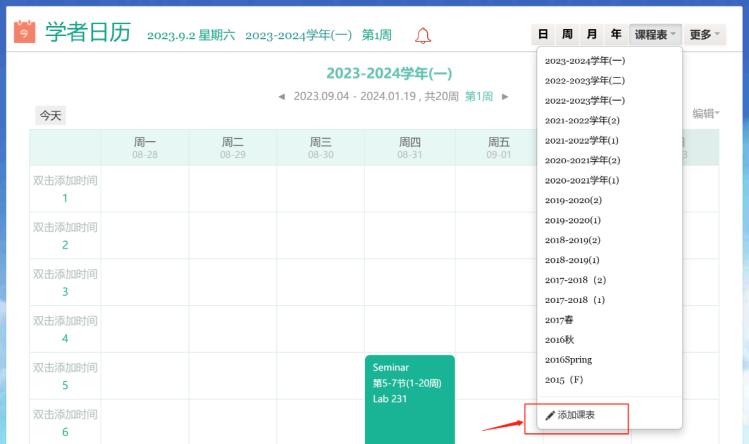
Task: Switch to 年 year view
Action: tap(616, 35)
